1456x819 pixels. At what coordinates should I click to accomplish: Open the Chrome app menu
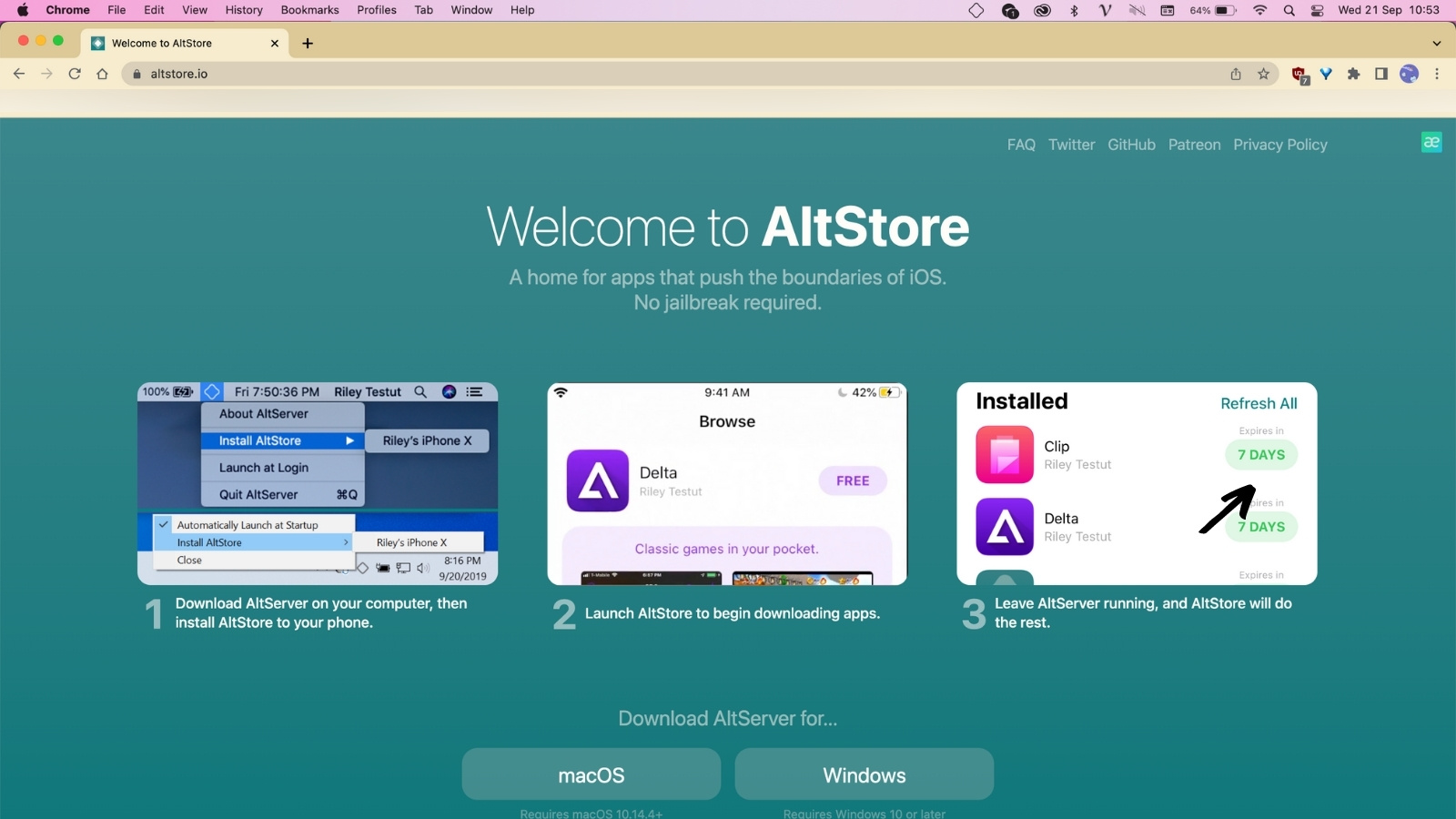click(x=67, y=10)
